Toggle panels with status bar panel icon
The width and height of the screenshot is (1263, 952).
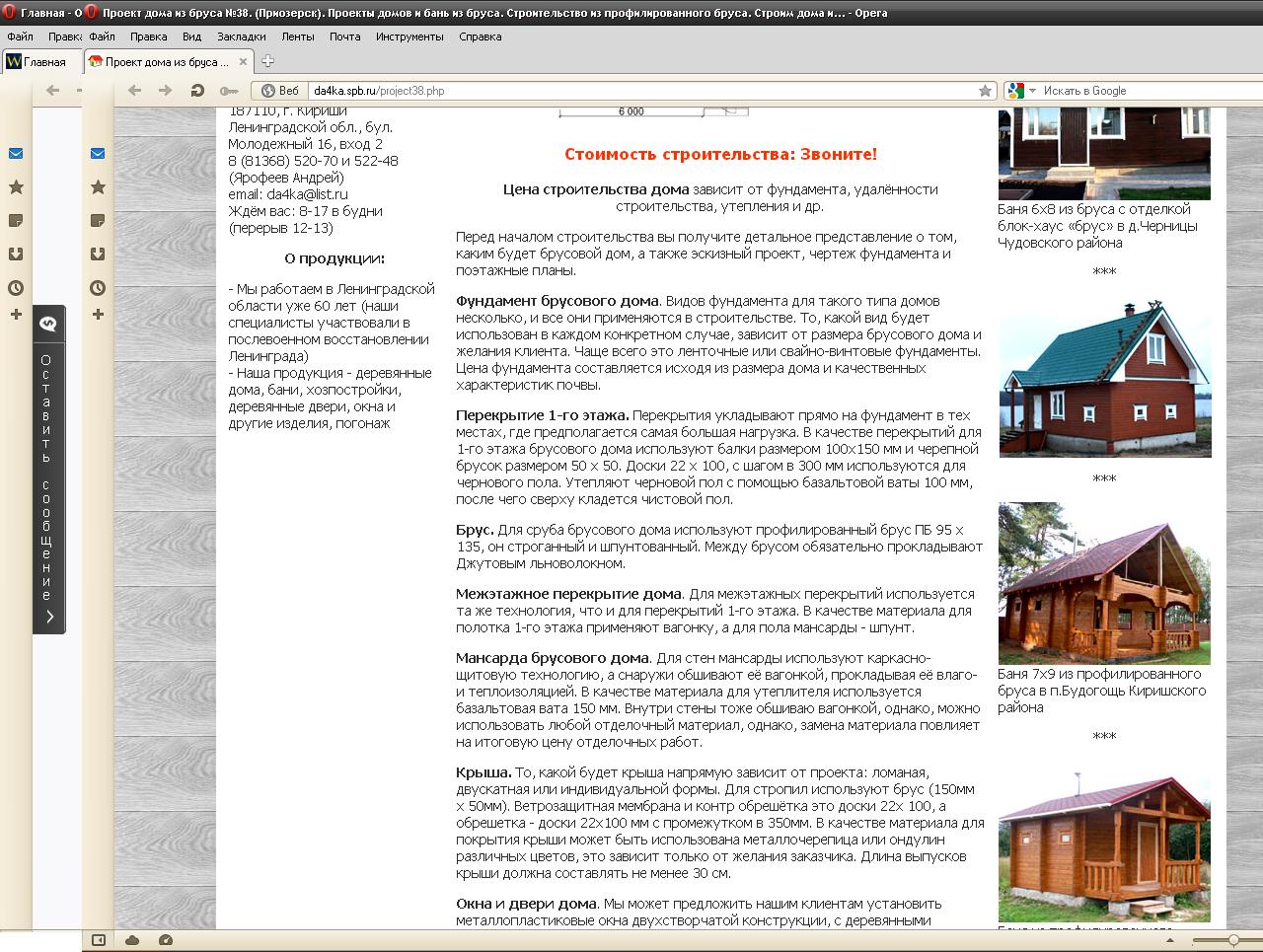[99, 940]
